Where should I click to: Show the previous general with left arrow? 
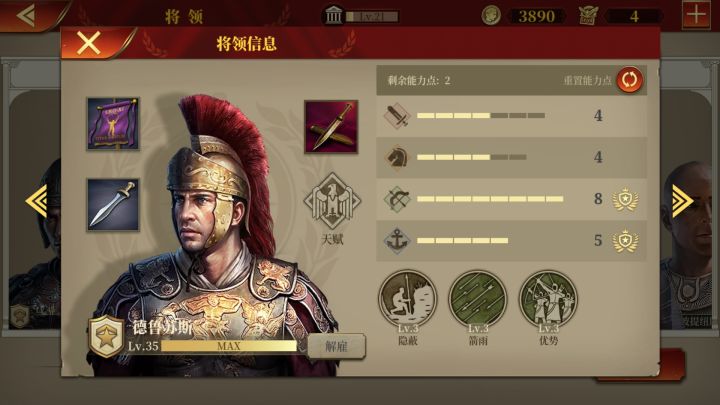click(37, 201)
